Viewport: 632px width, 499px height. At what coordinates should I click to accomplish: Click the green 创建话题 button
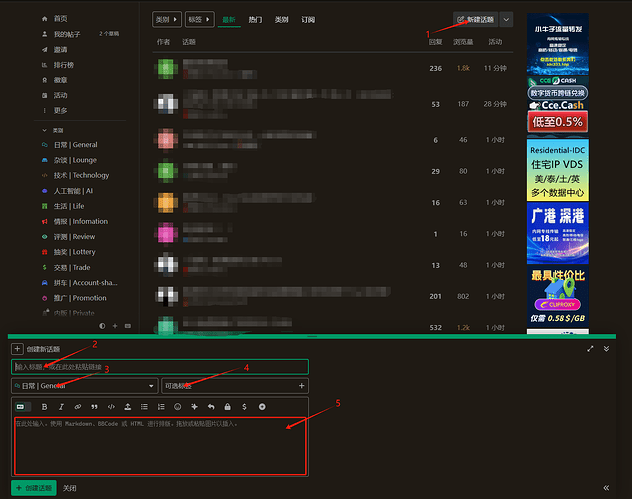(34, 488)
